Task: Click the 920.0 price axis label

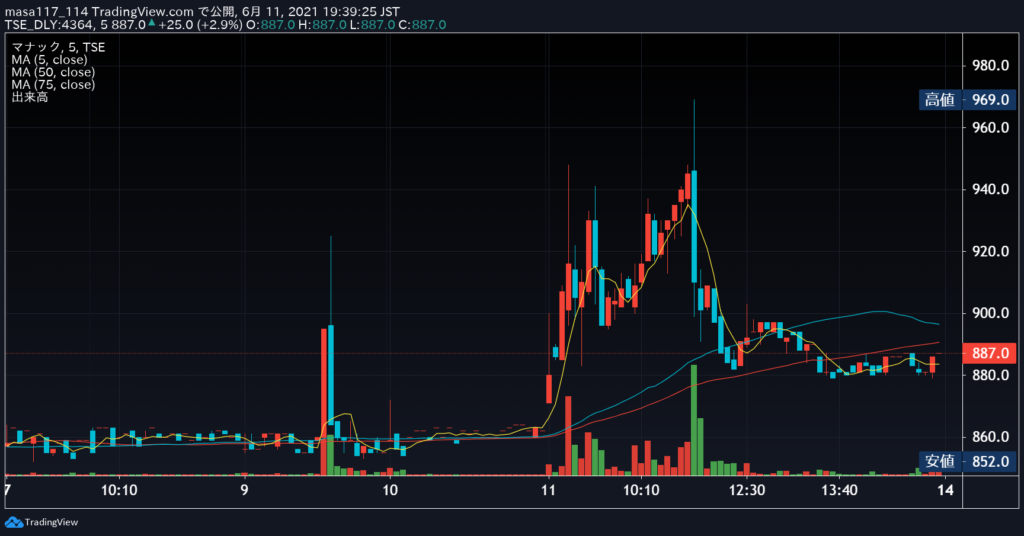Action: click(x=990, y=251)
